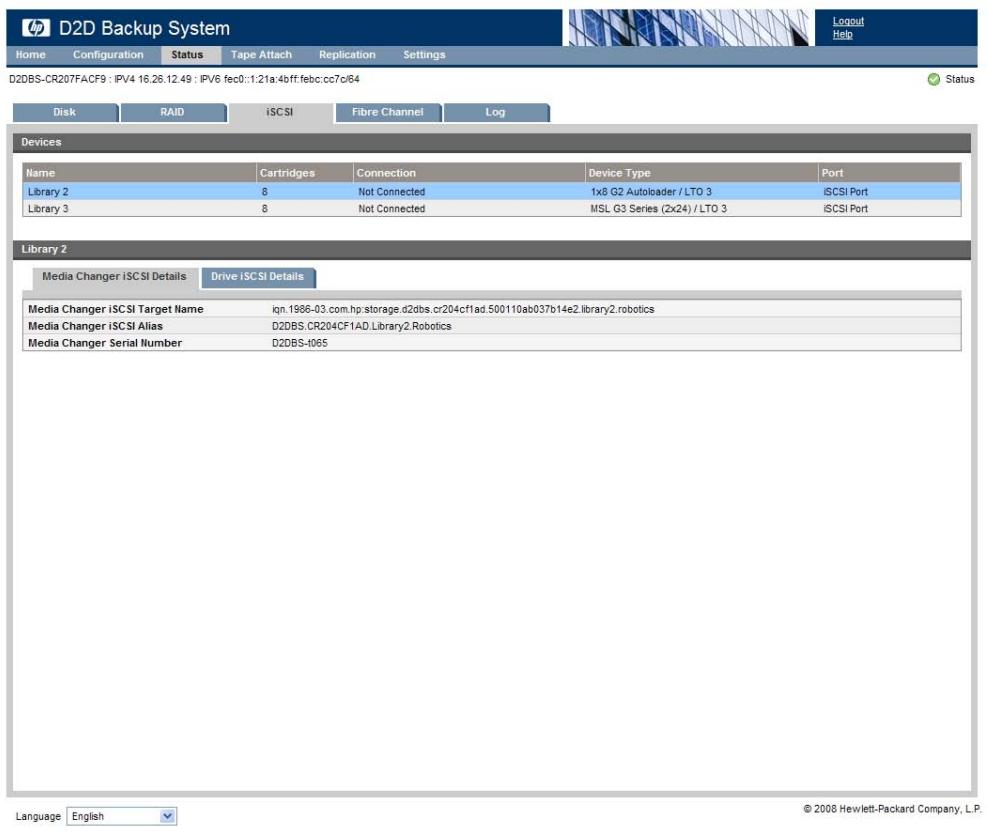Go to Tape Attach menu
987x834 pixels.
[261, 55]
